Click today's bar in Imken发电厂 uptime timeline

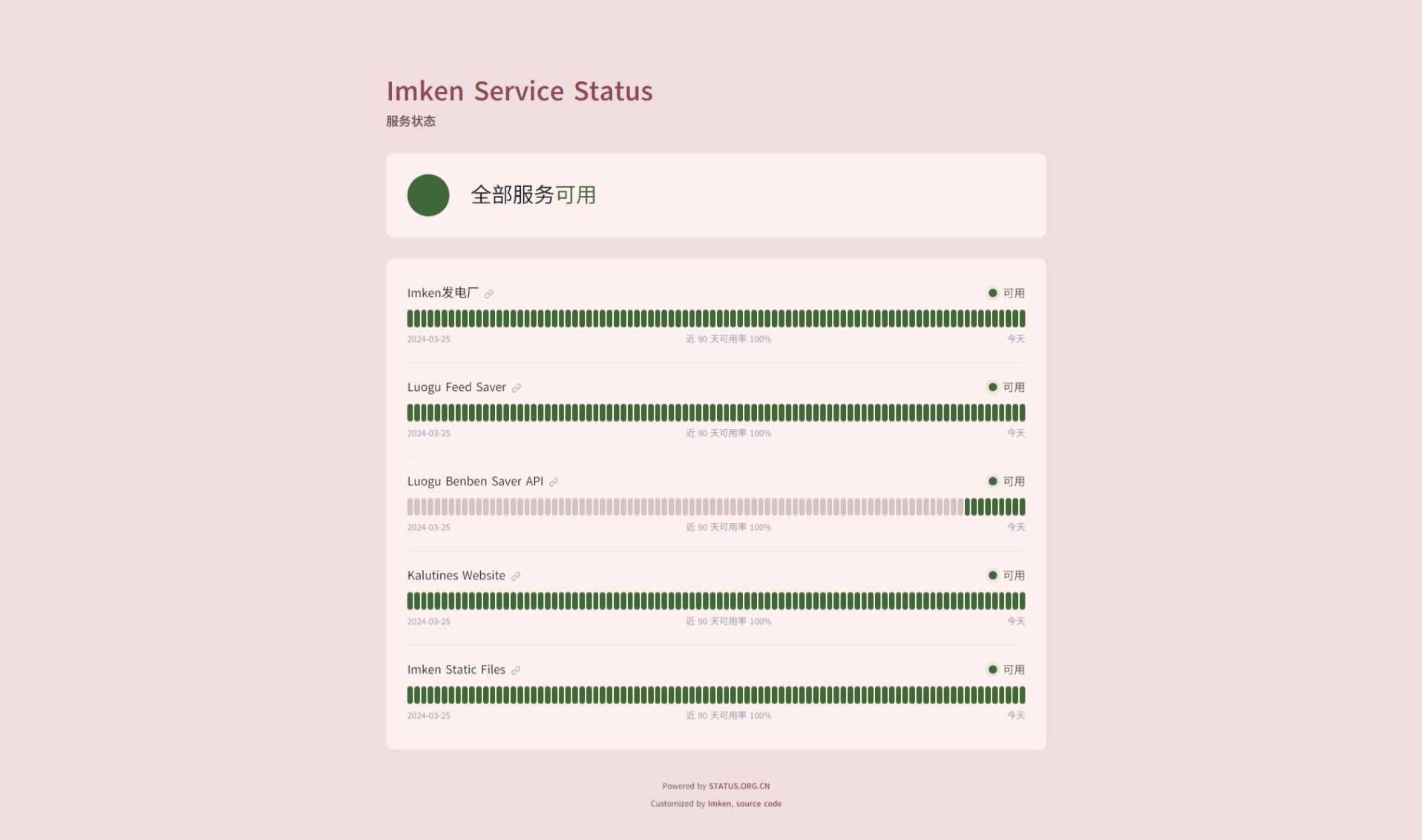click(1022, 319)
